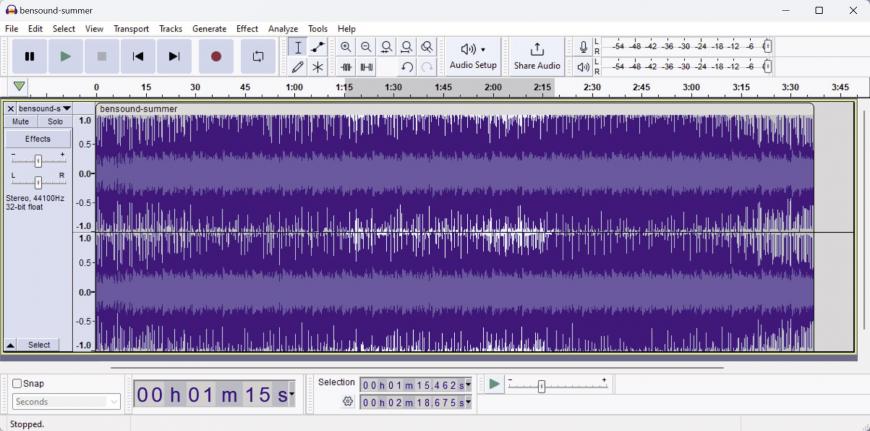Click the Selection settings gear icon
This screenshot has height=431, width=870.
[x=348, y=402]
